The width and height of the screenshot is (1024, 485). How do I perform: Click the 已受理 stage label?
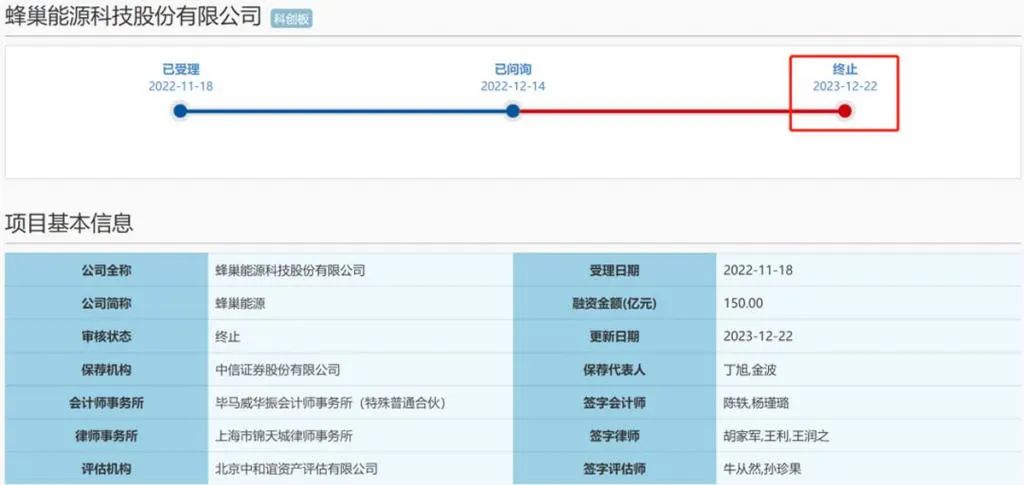click(181, 69)
